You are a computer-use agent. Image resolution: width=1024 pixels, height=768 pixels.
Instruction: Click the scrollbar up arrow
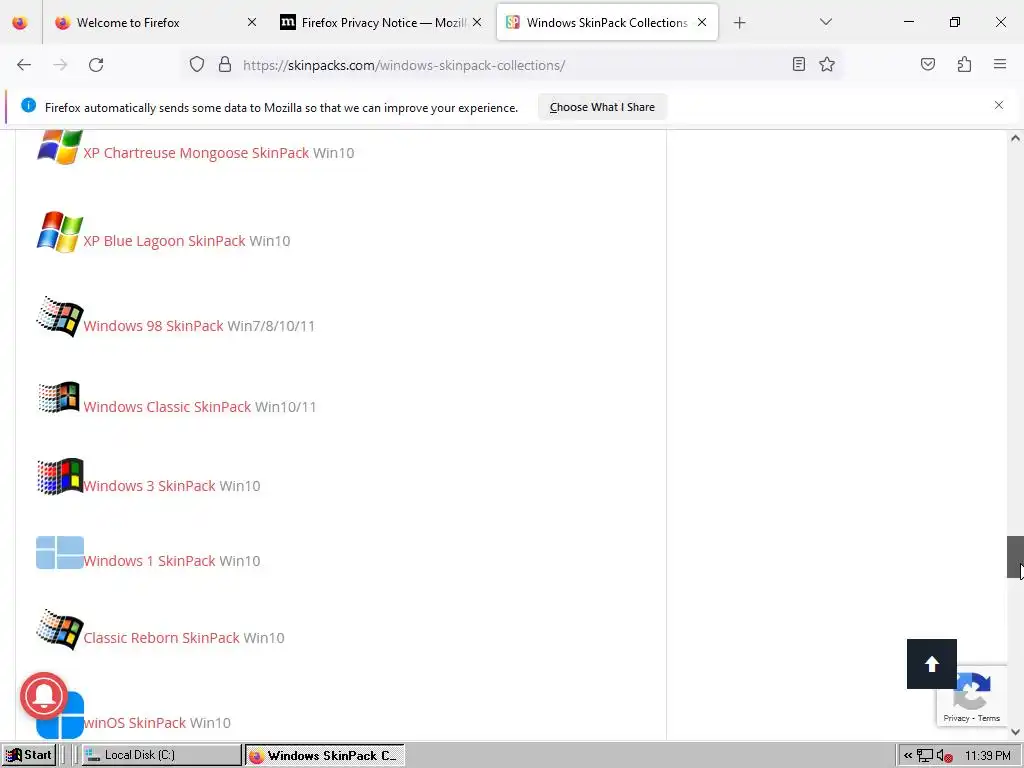pos(1015,138)
